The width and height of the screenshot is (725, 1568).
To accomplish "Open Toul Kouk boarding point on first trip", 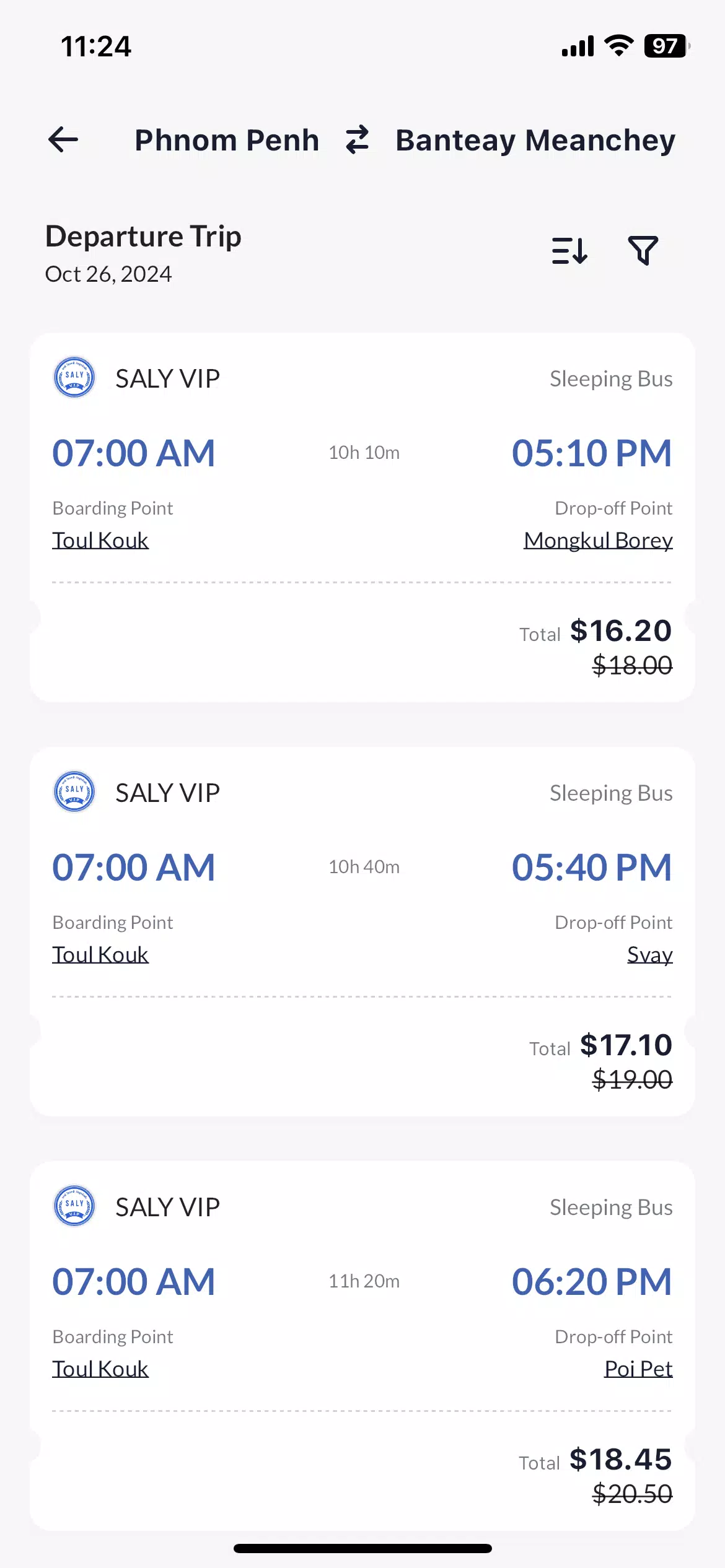I will [x=100, y=541].
